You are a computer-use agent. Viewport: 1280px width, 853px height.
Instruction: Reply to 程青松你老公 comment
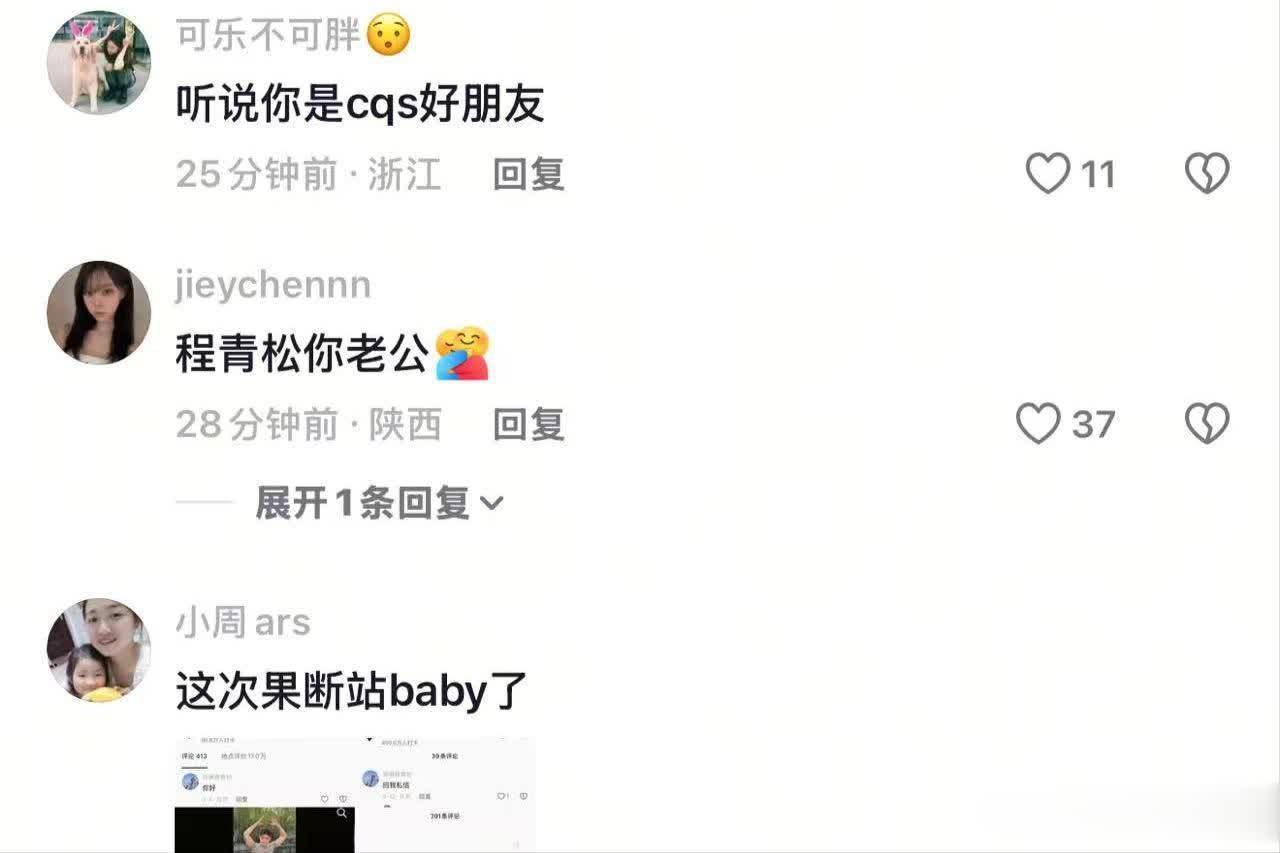click(x=529, y=425)
